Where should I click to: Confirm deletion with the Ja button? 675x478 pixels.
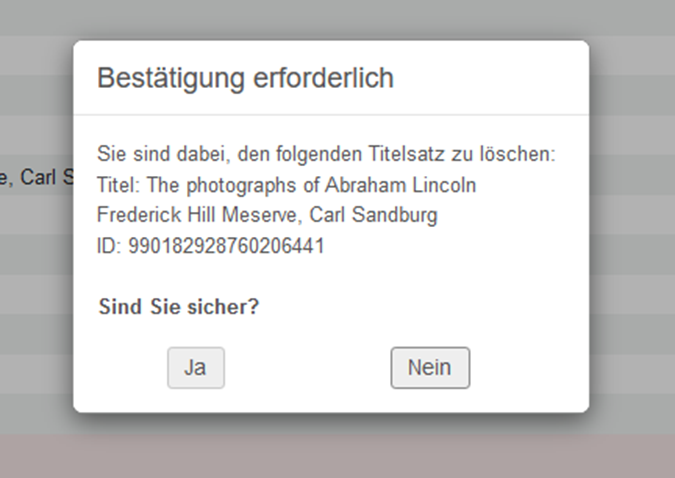tap(195, 368)
